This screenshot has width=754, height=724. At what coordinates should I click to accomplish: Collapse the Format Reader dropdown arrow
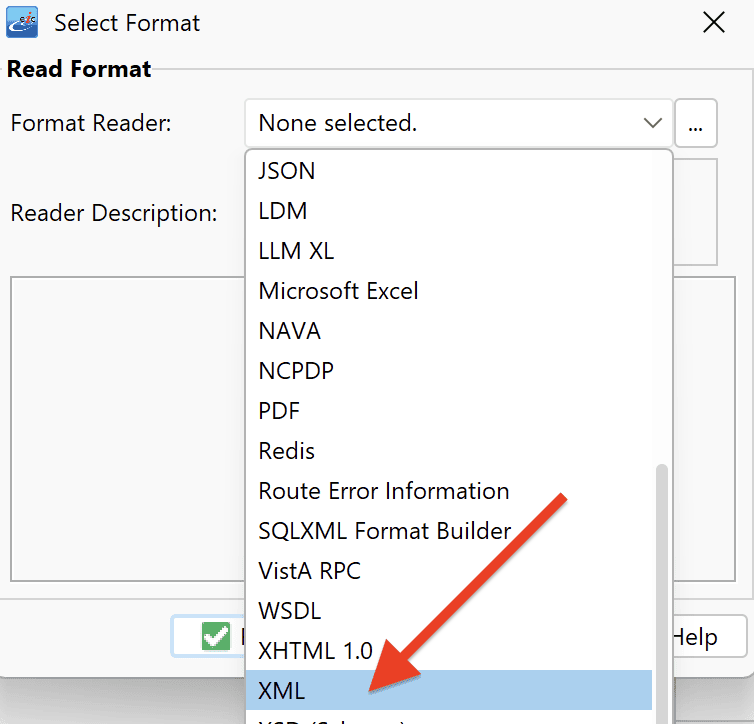[x=653, y=123]
